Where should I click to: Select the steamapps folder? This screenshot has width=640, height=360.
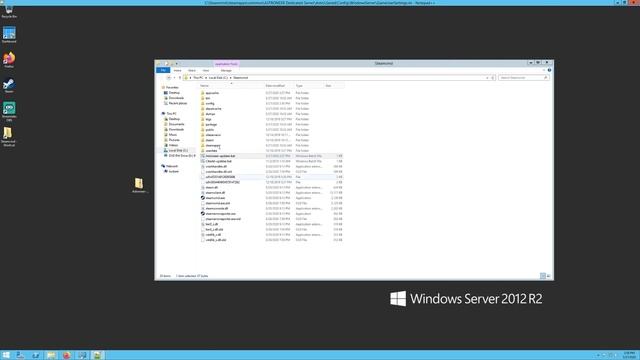pos(213,145)
